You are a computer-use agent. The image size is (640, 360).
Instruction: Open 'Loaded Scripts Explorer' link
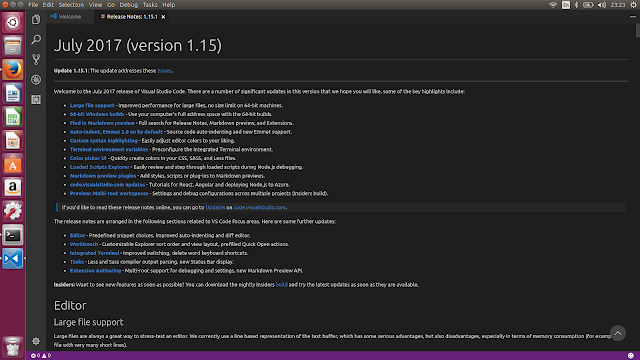tap(100, 167)
